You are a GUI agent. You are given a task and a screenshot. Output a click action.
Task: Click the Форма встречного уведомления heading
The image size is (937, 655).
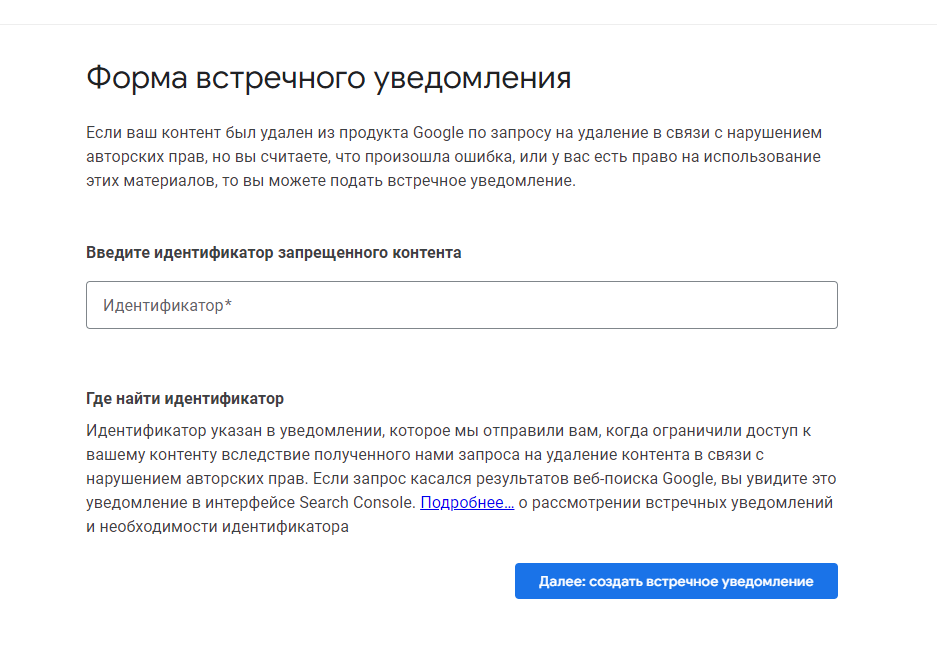point(329,78)
